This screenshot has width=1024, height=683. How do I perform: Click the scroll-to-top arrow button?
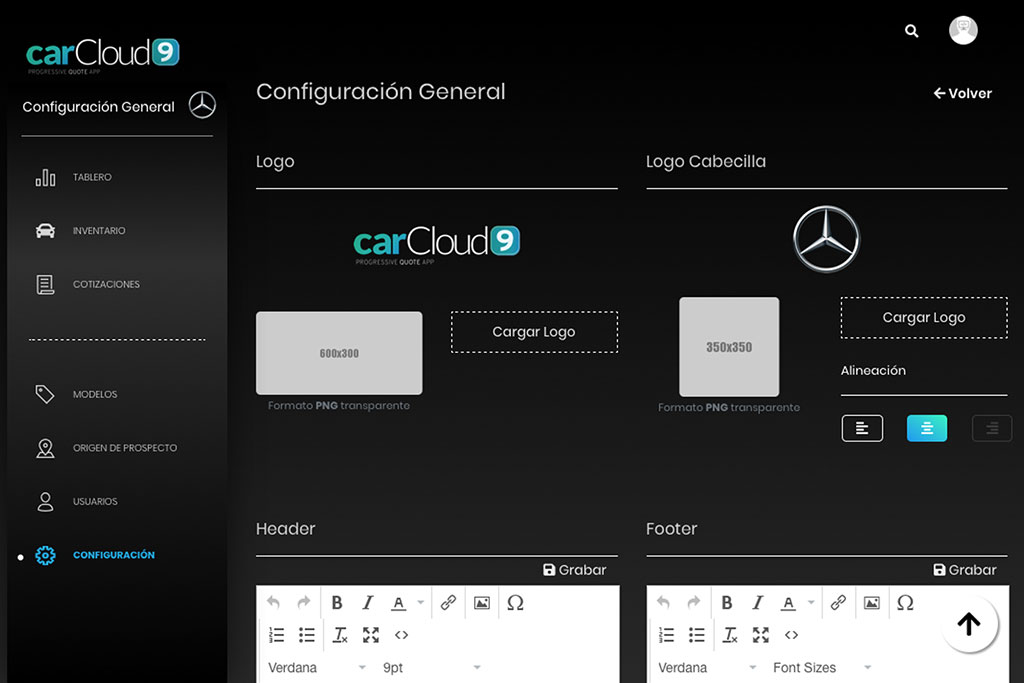click(969, 624)
